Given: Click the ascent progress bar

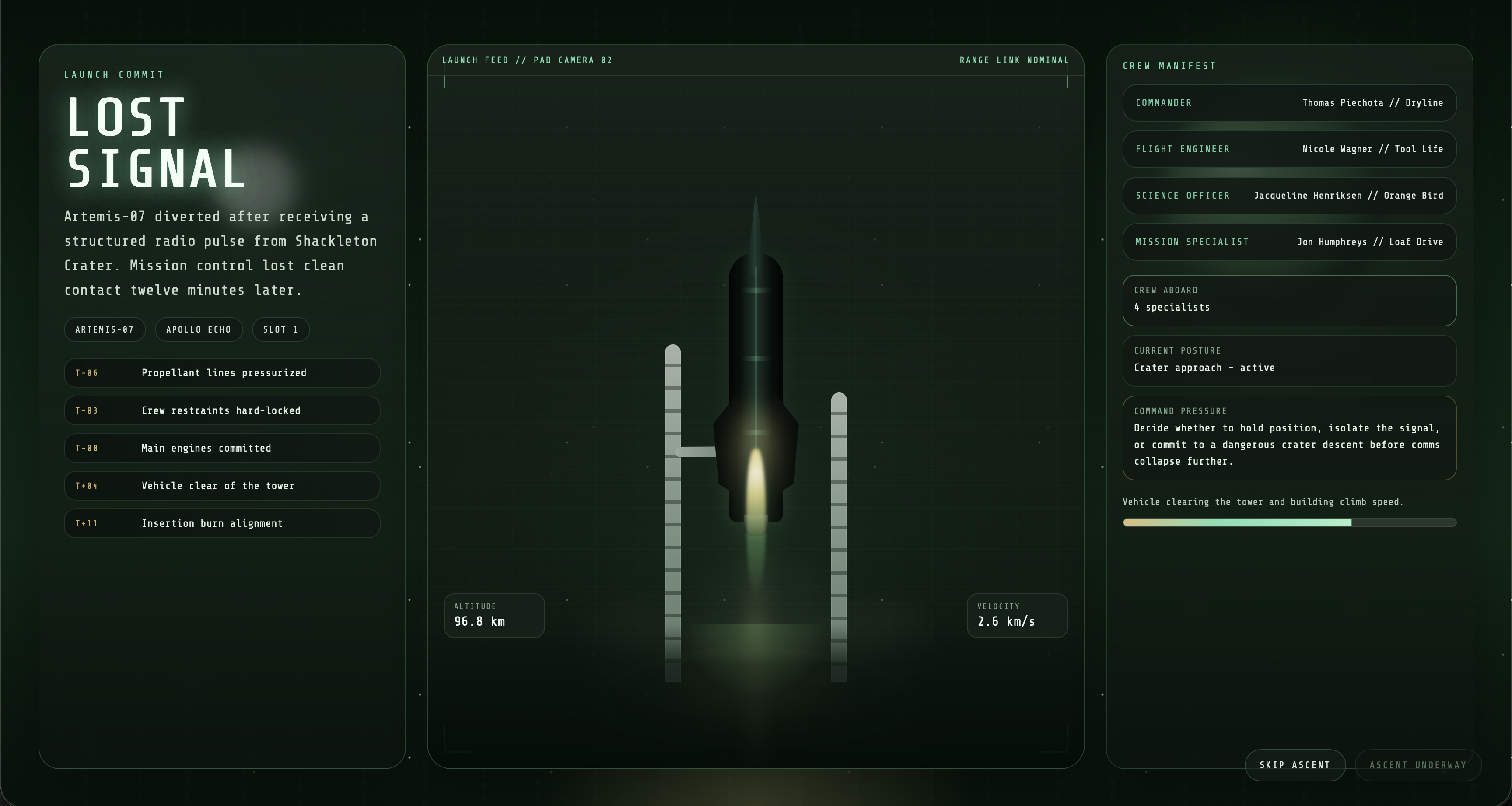Looking at the screenshot, I should pyautogui.click(x=1289, y=522).
